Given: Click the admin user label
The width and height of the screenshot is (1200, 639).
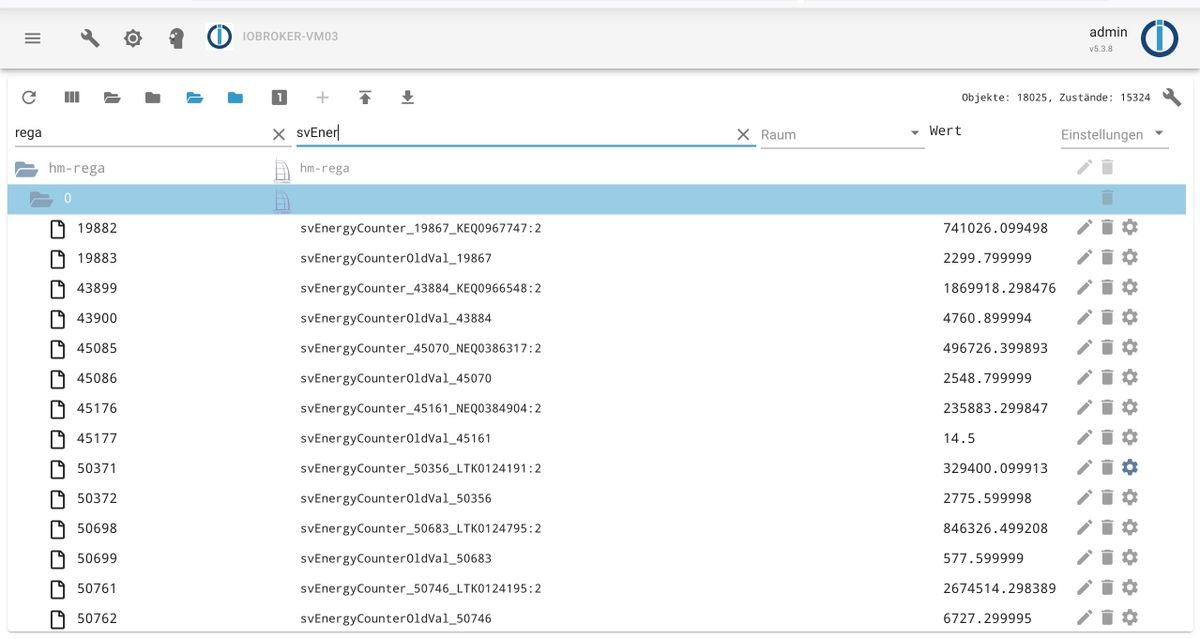Looking at the screenshot, I should click(x=1108, y=32).
